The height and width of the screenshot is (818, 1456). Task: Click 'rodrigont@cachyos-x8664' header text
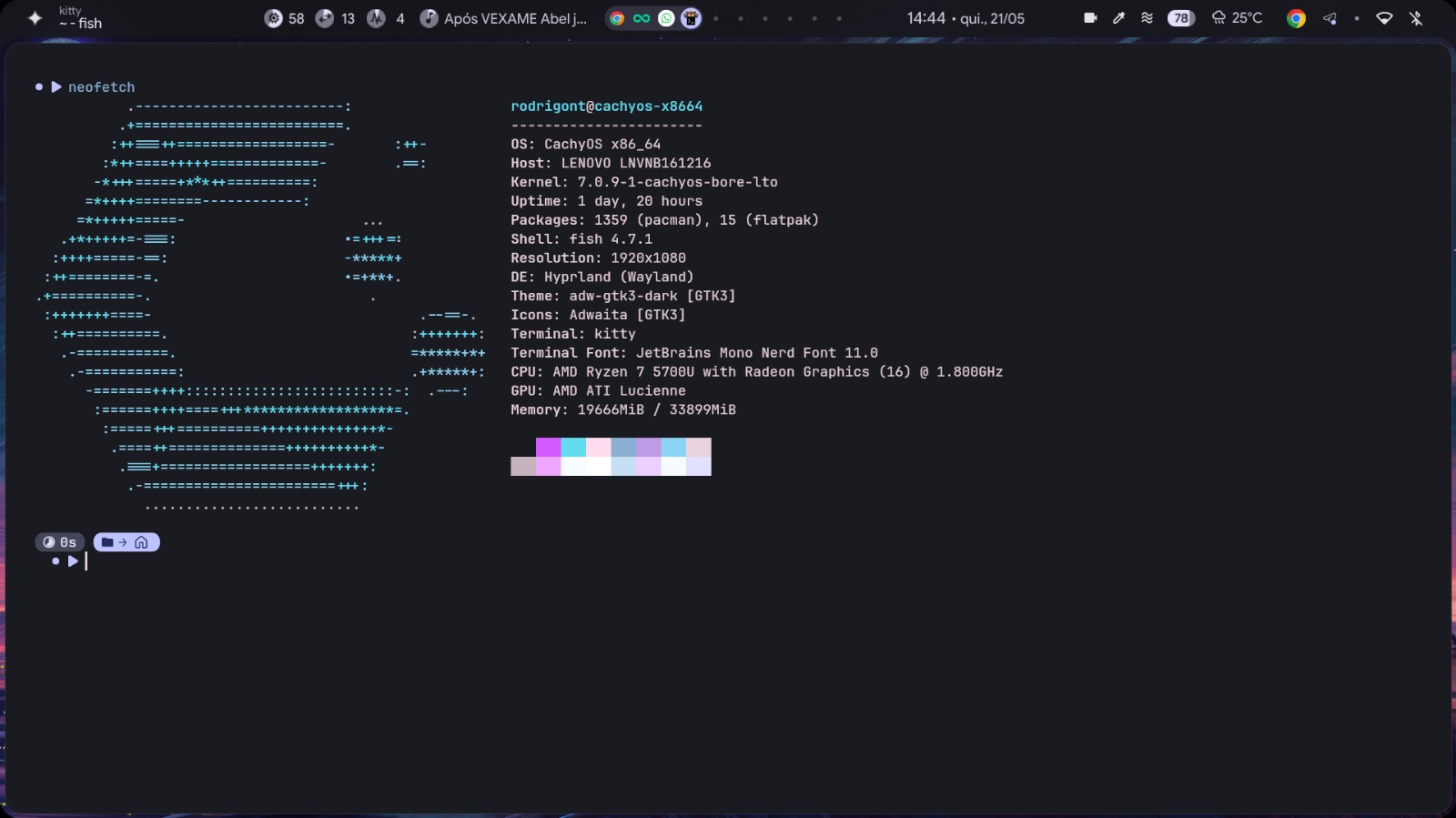click(607, 106)
